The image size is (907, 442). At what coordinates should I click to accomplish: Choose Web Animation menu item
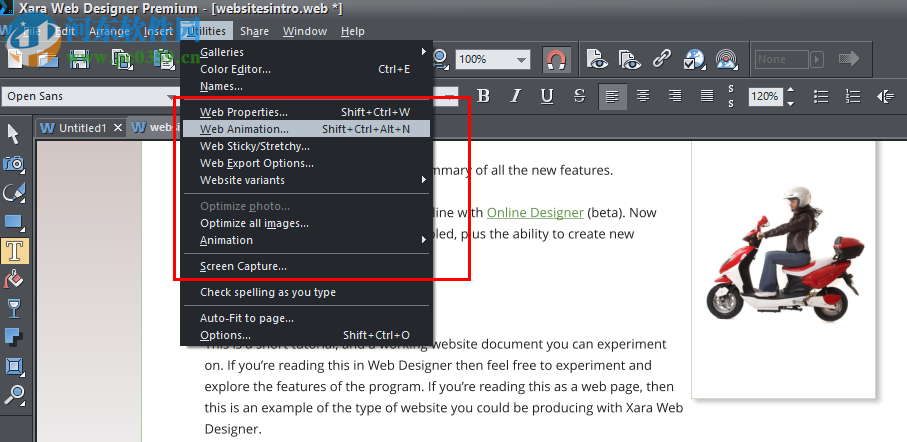click(x=307, y=129)
